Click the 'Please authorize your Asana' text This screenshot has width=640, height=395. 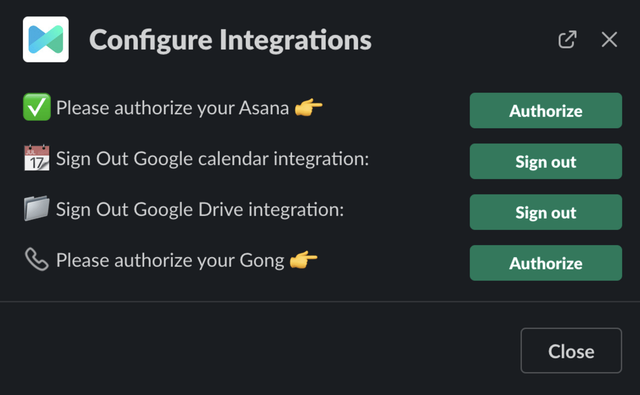tap(172, 108)
